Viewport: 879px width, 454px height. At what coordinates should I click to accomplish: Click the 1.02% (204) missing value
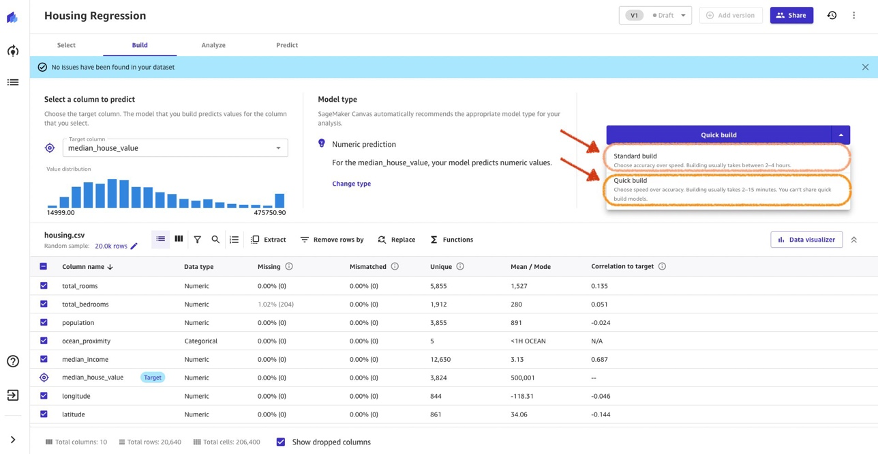(276, 304)
